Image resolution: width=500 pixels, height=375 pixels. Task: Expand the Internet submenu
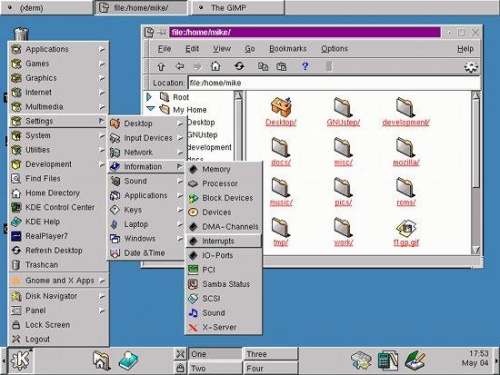58,92
